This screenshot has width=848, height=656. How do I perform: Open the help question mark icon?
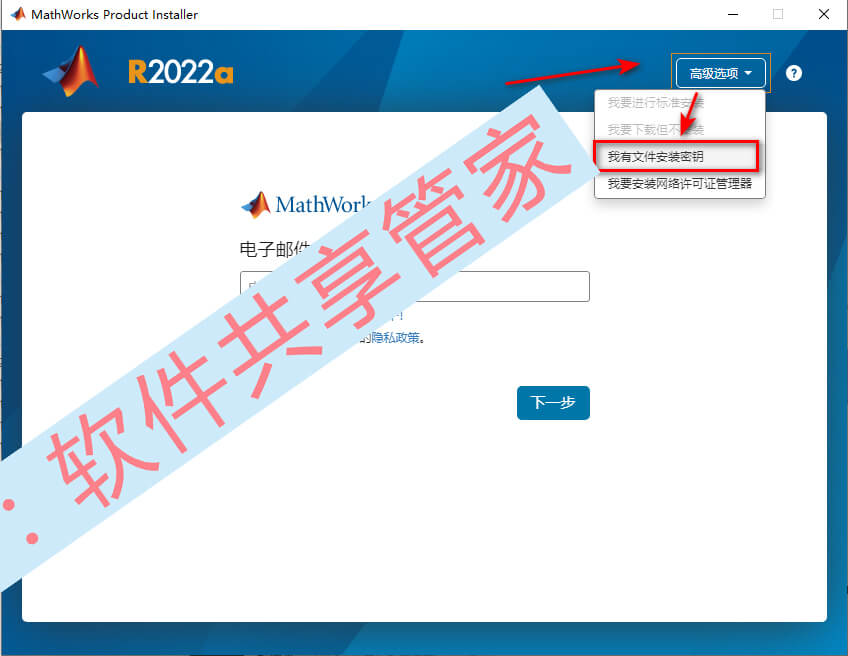[x=793, y=73]
